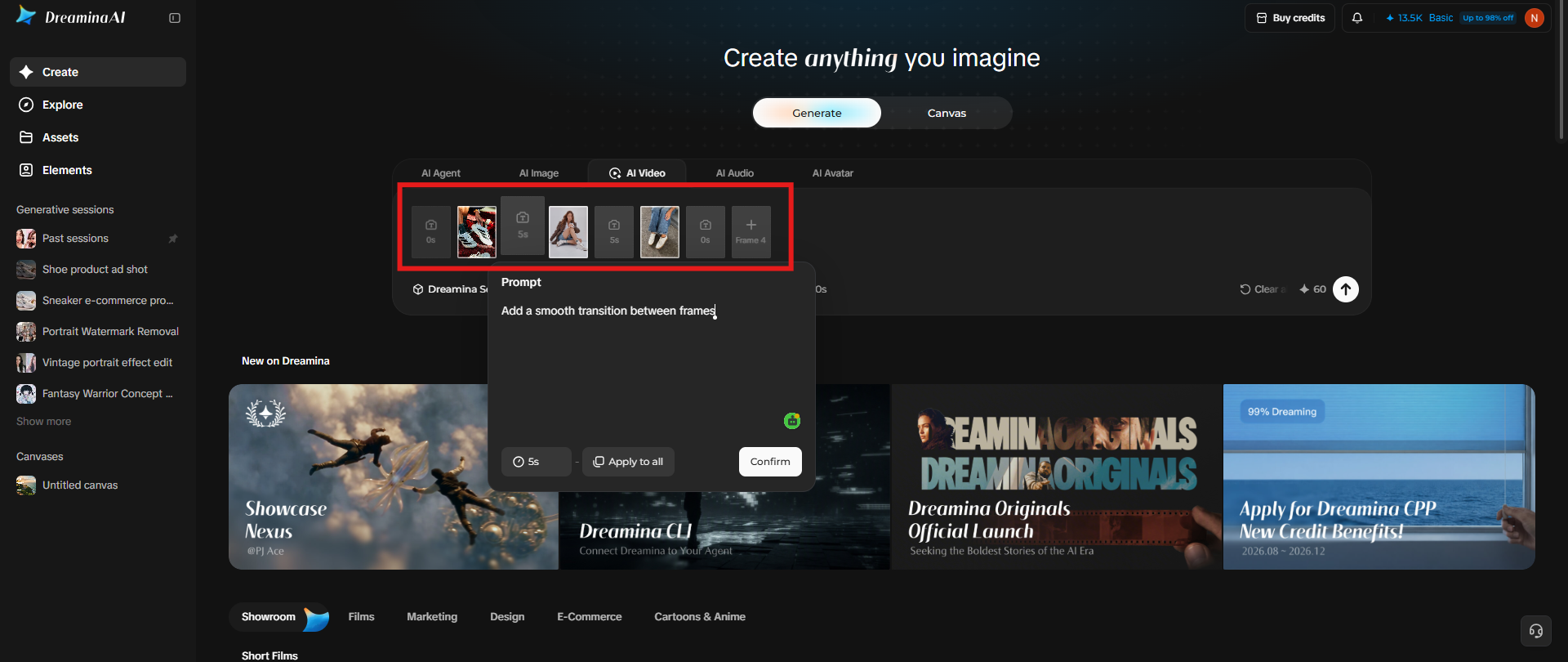
Task: Open the Create section
Action: (x=98, y=72)
